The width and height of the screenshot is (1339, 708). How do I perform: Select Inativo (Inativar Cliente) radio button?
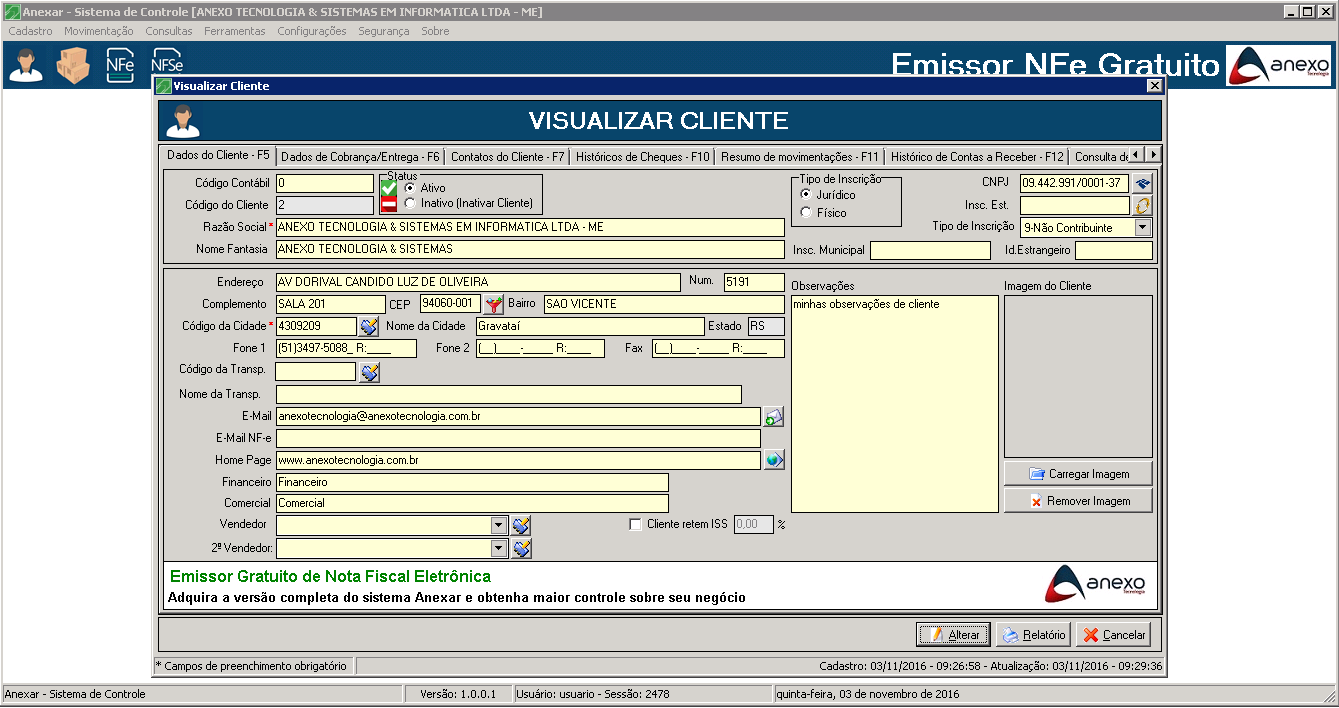pyautogui.click(x=410, y=203)
